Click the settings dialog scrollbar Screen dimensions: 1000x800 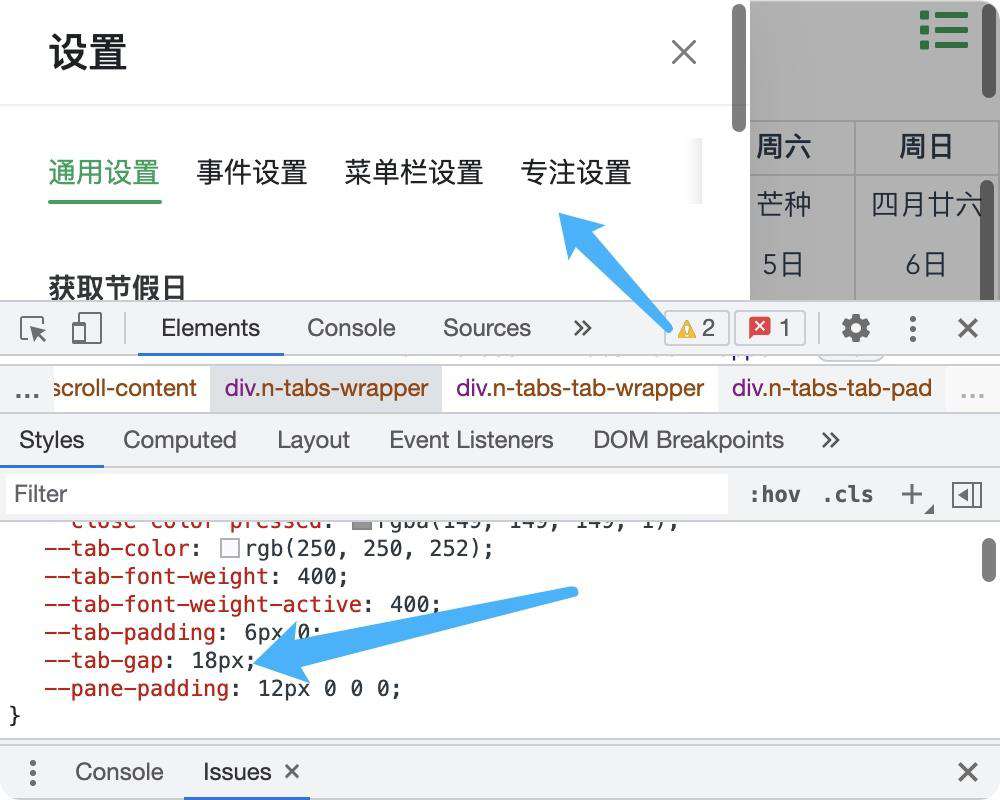pos(739,67)
